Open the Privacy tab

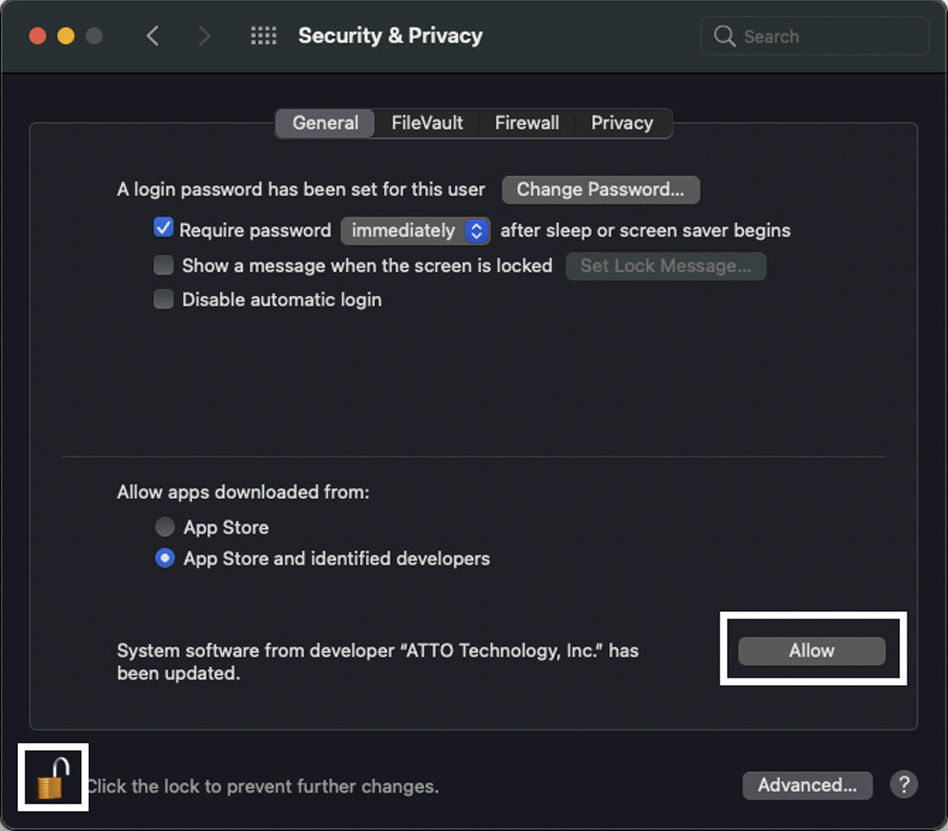[622, 123]
